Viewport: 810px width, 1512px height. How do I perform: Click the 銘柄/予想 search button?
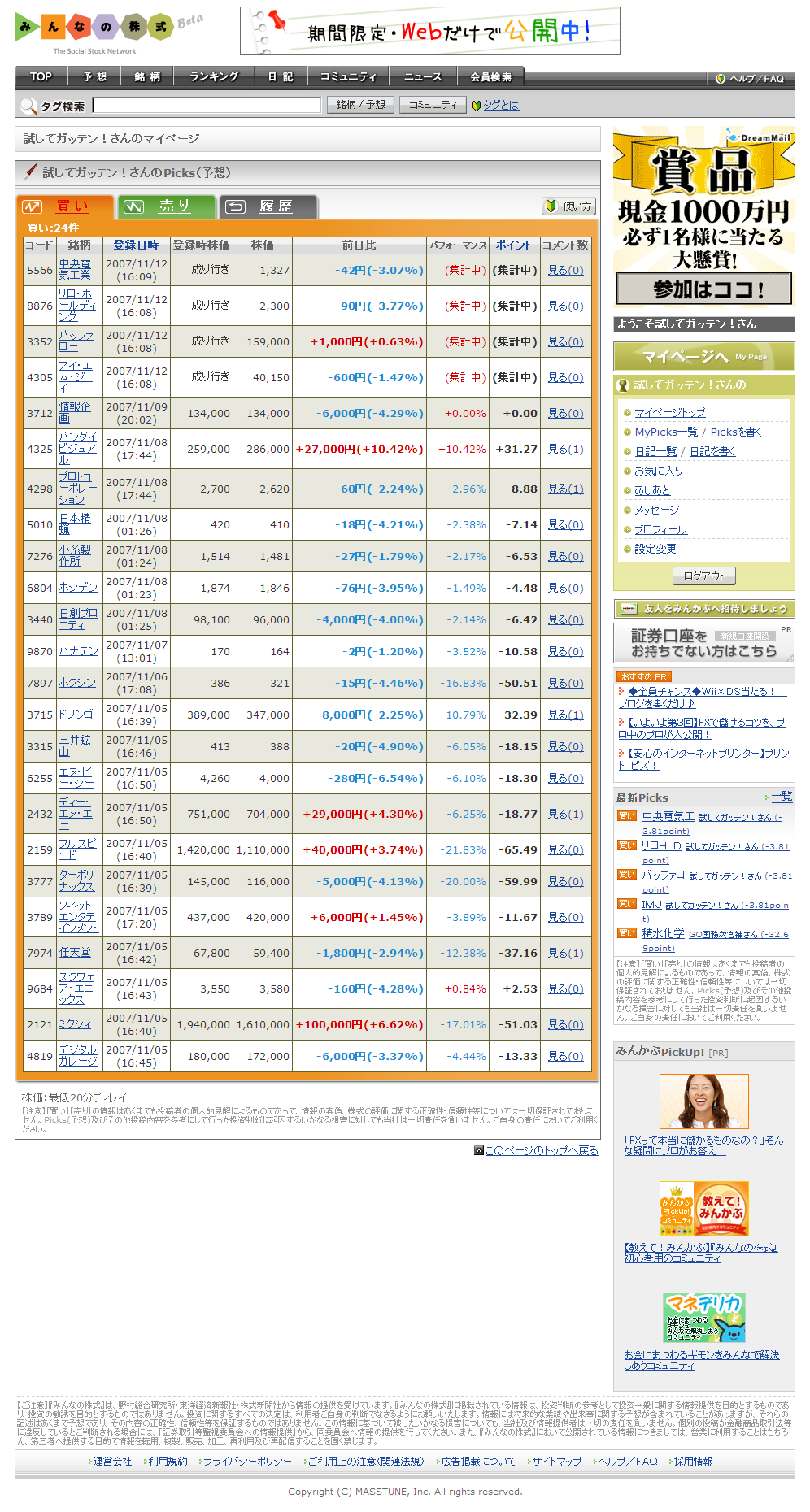360,105
